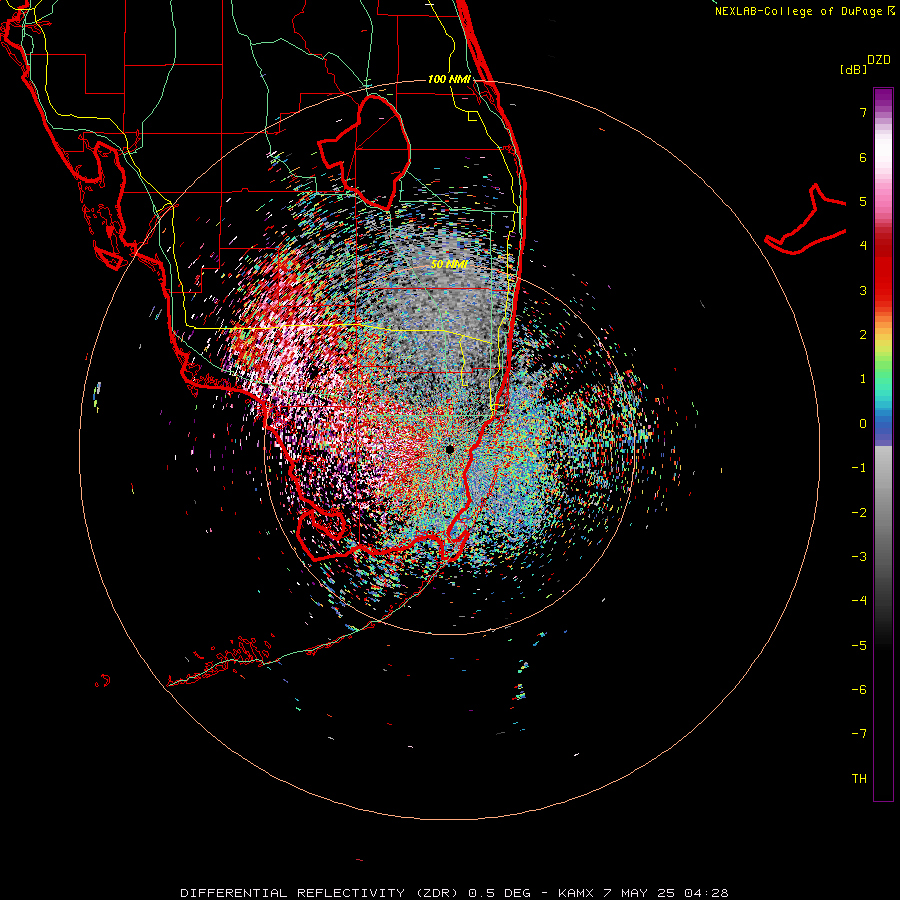This screenshot has height=900, width=900.
Task: Click the -4 value on the color scale
Action: [859, 601]
